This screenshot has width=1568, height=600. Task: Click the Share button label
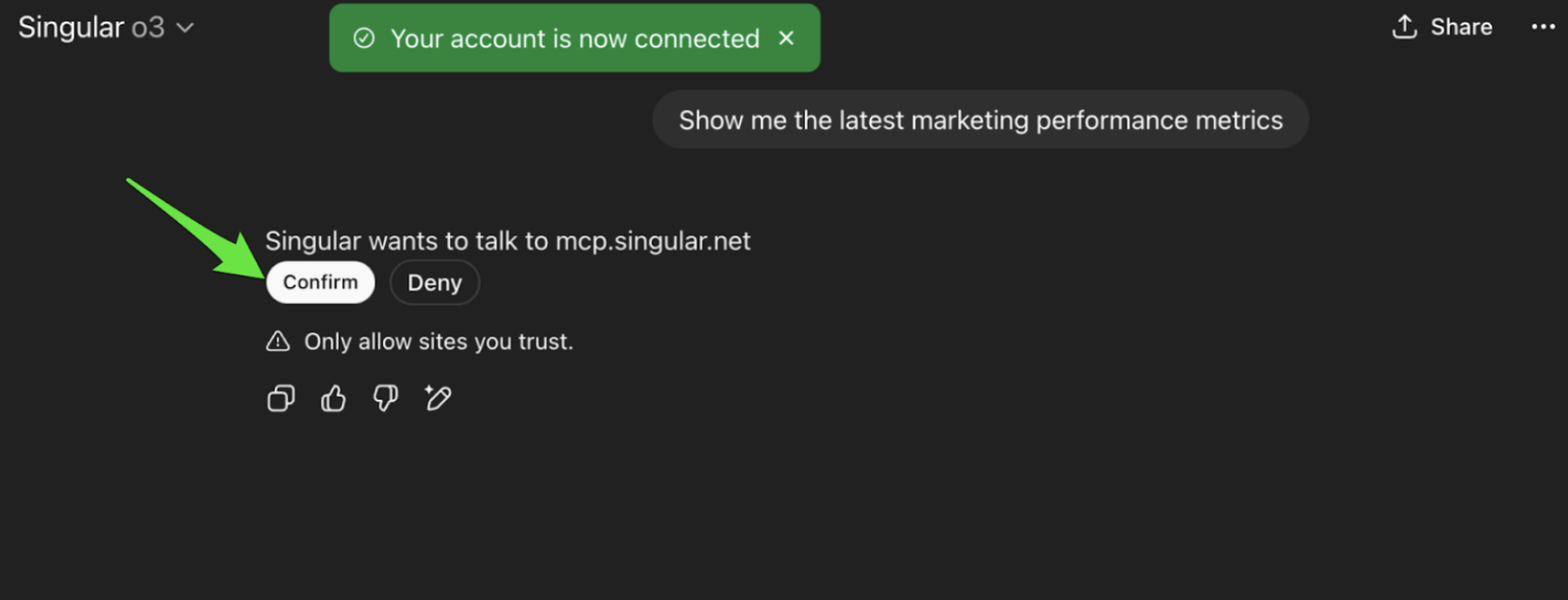point(1460,26)
